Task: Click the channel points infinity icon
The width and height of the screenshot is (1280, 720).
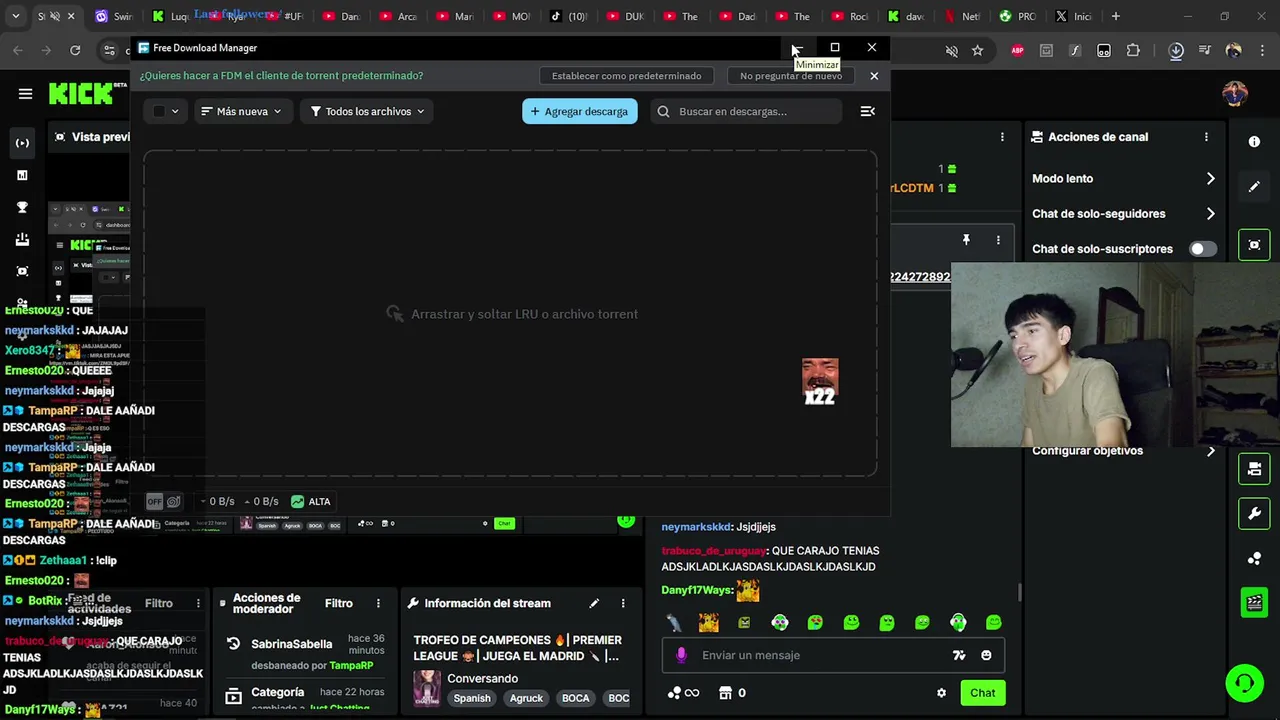Action: [683, 693]
